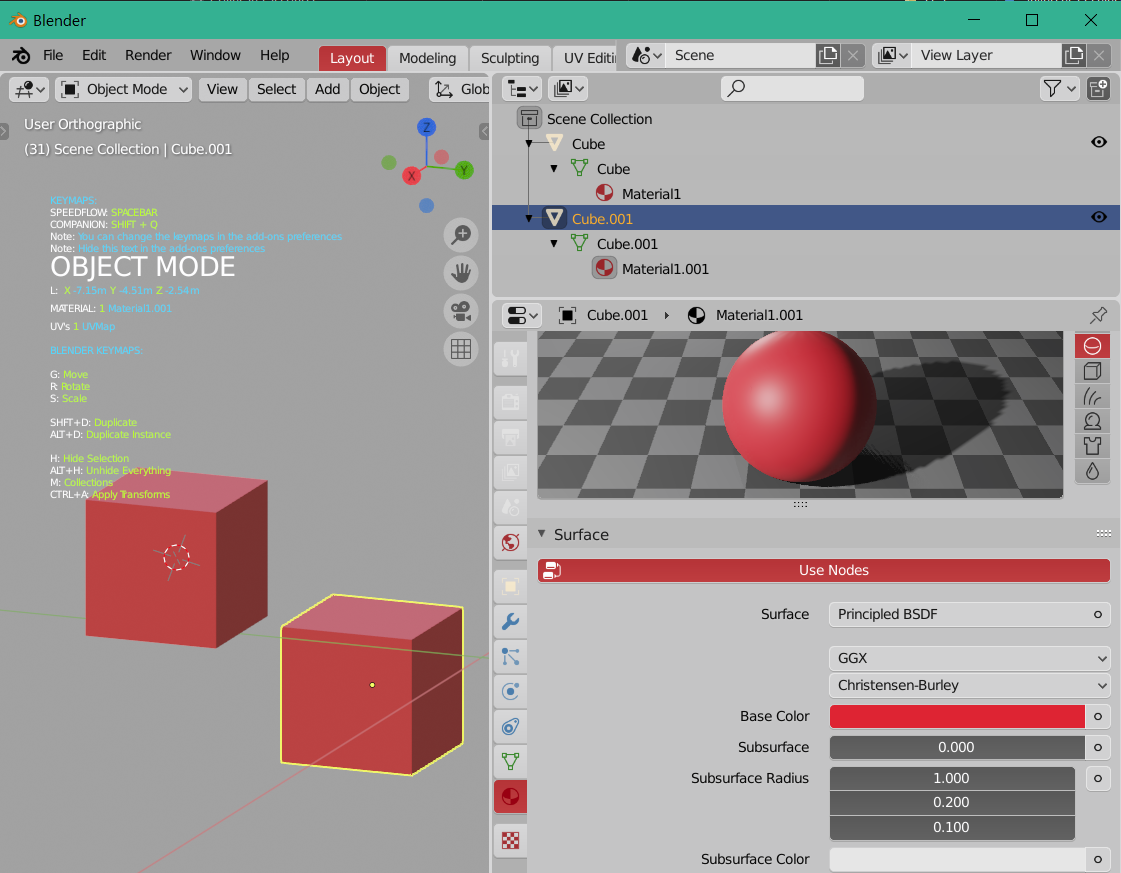Open Christensen-Burley subsurface method dropdown
This screenshot has height=873, width=1121.
(969, 686)
